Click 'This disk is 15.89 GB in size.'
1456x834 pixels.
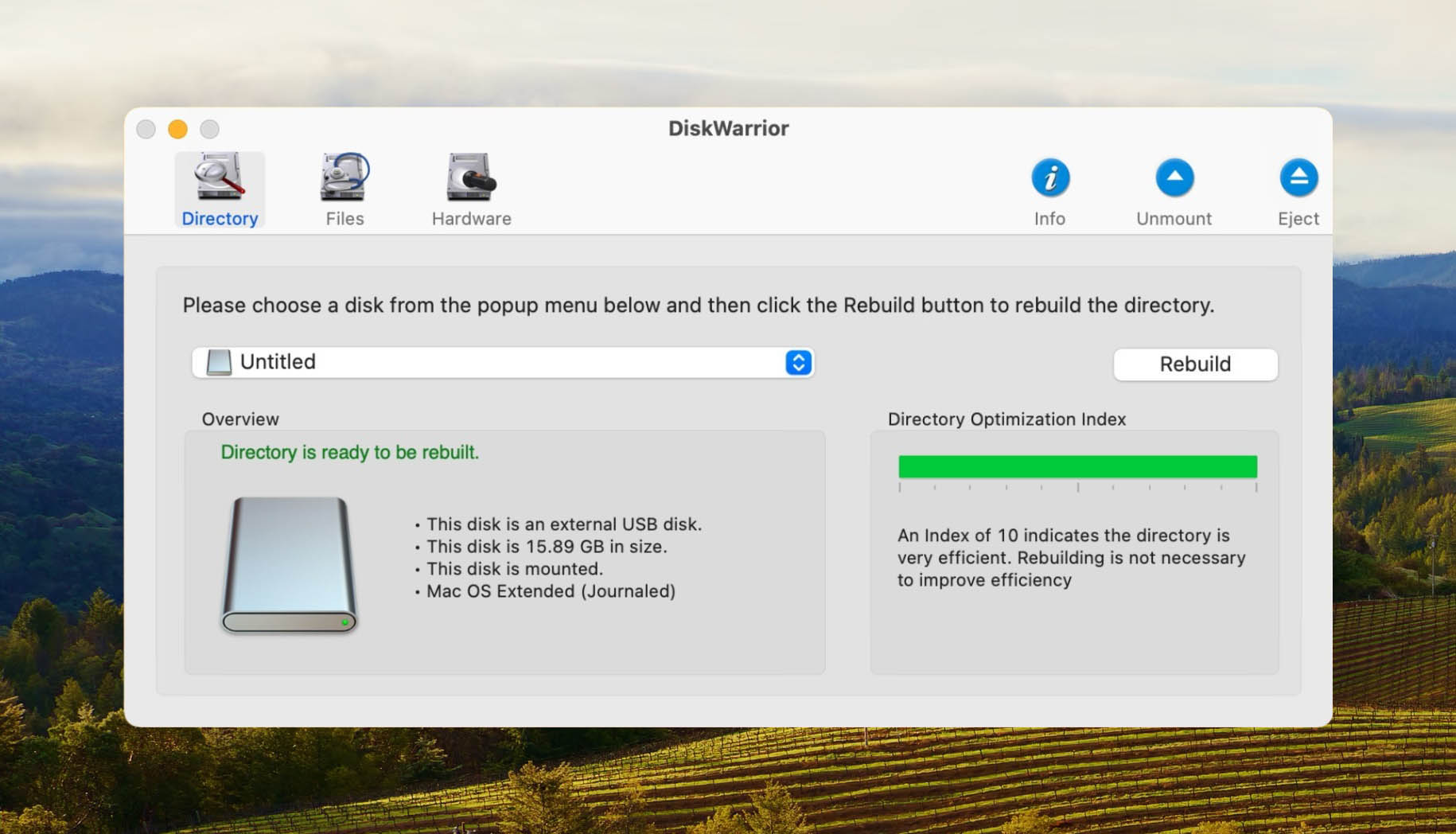point(547,546)
